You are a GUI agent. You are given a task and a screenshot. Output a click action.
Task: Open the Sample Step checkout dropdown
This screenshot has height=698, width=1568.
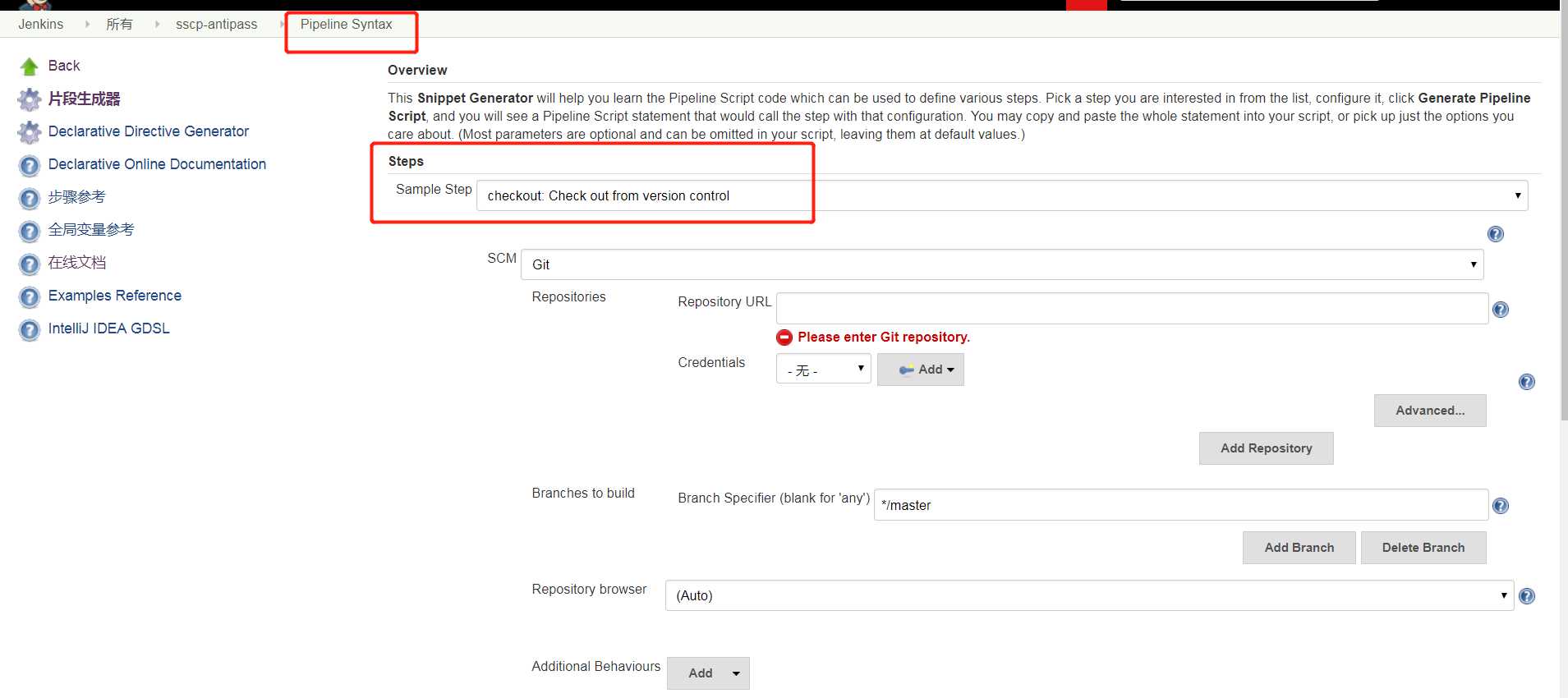click(x=1002, y=195)
